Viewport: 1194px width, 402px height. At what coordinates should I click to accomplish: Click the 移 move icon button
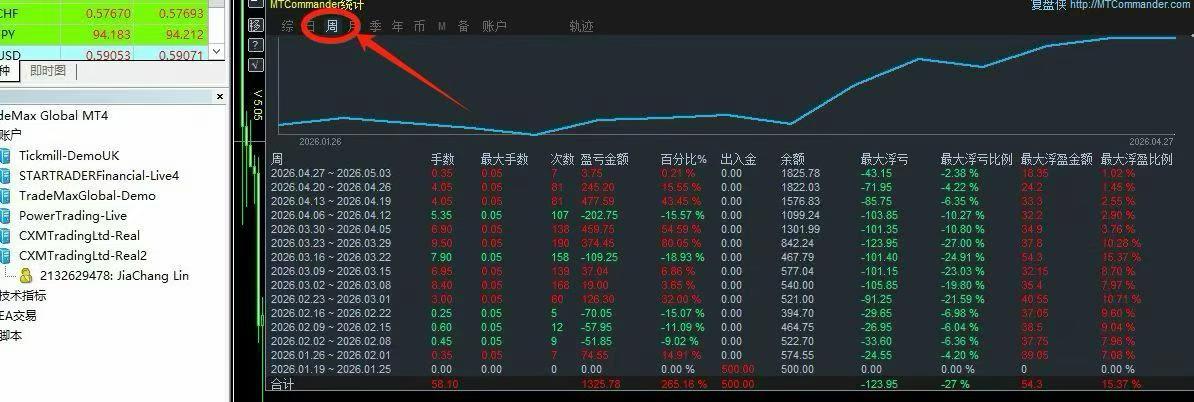(x=256, y=25)
